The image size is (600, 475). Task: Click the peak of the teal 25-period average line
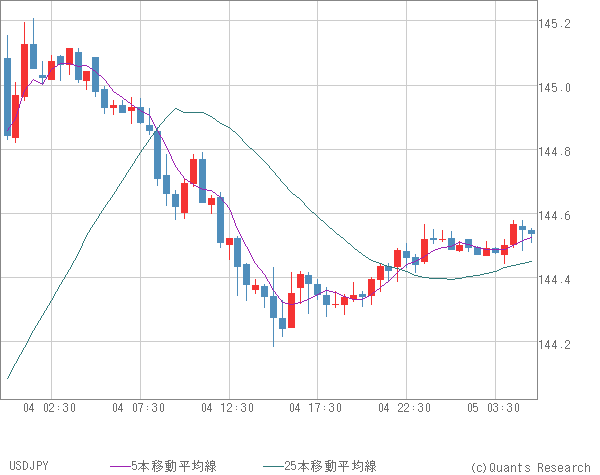click(176, 108)
